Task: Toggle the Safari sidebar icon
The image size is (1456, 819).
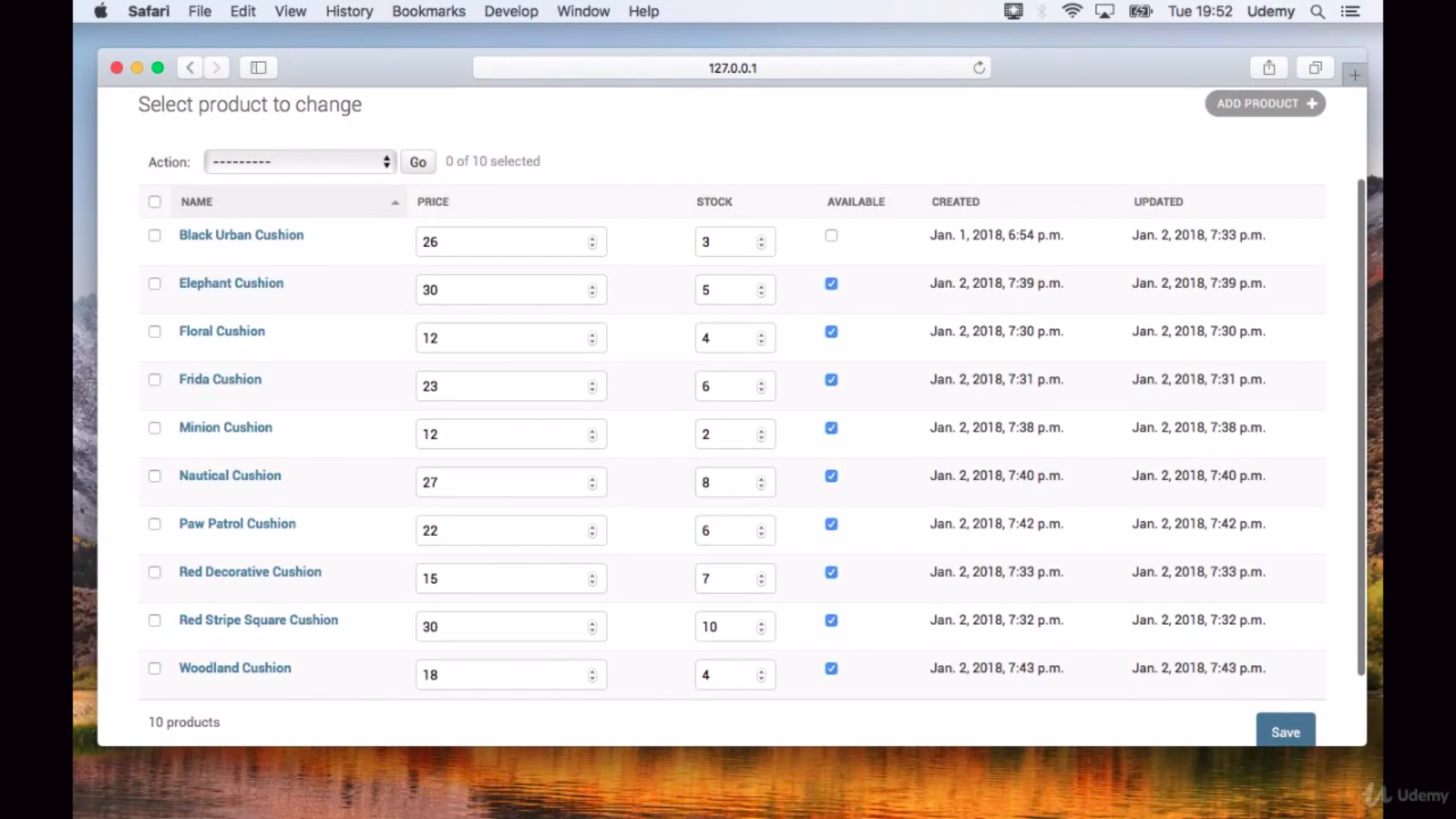Action: click(x=259, y=67)
